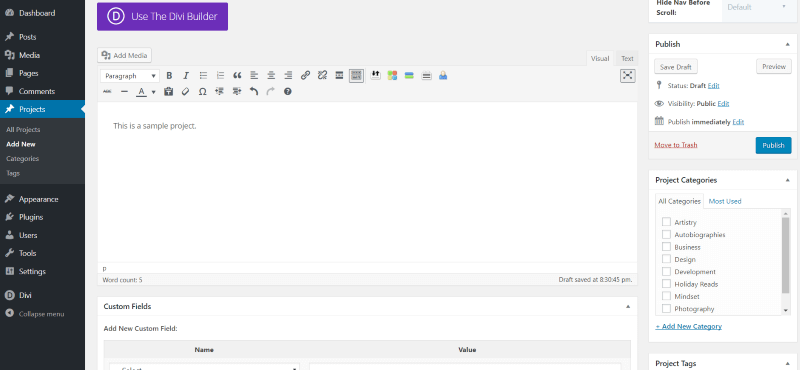Enable distraction-free writing mode icon
Image resolution: width=800 pixels, height=370 pixels.
click(628, 76)
